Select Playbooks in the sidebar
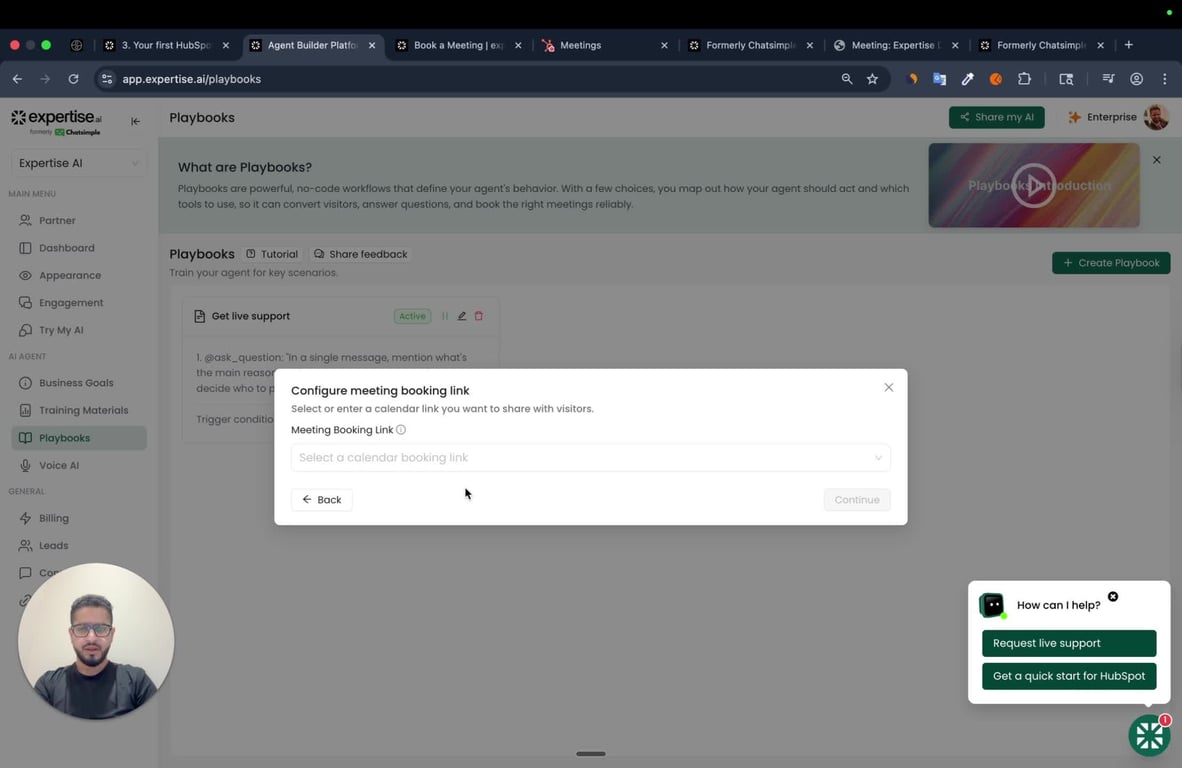The width and height of the screenshot is (1182, 768). tap(78, 438)
